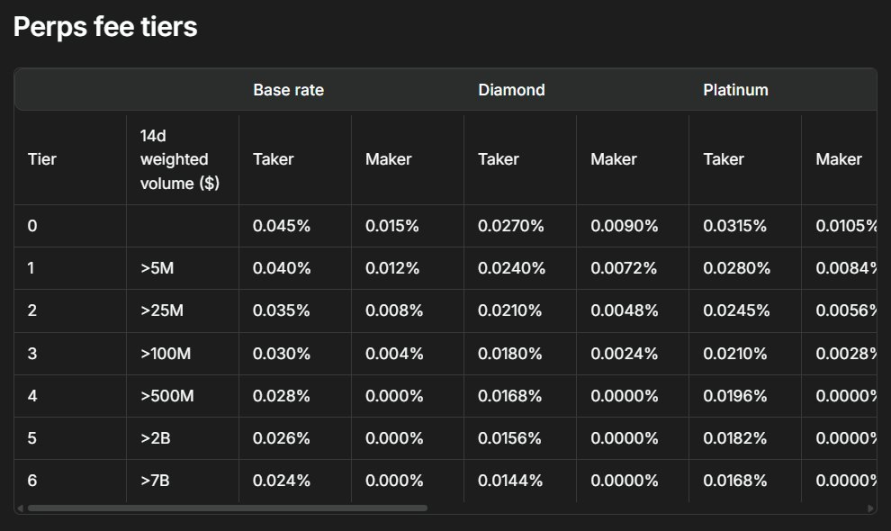Click the Taker header under Base rate
Image resolution: width=891 pixels, height=531 pixels.
click(x=273, y=159)
